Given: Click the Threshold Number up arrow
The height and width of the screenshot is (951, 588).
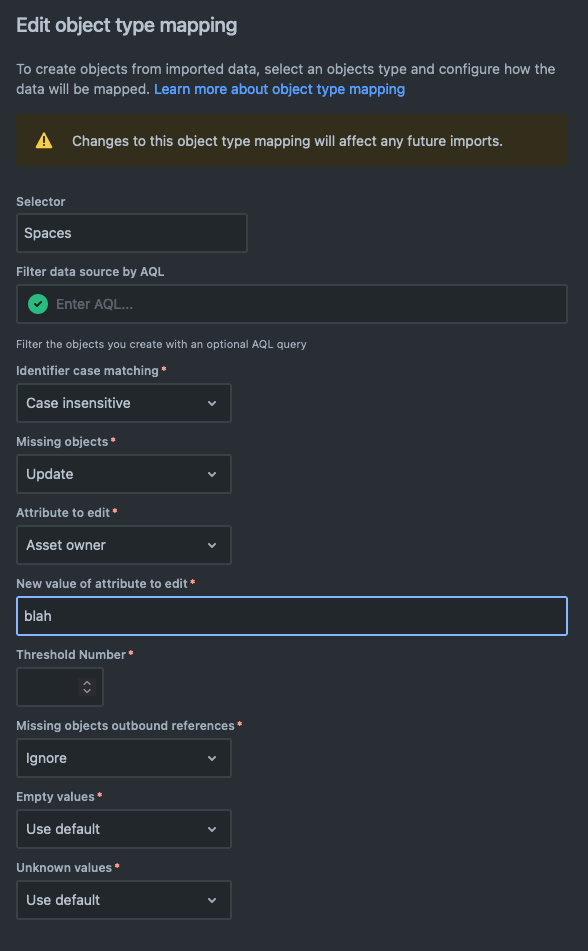Looking at the screenshot, I should (88, 681).
